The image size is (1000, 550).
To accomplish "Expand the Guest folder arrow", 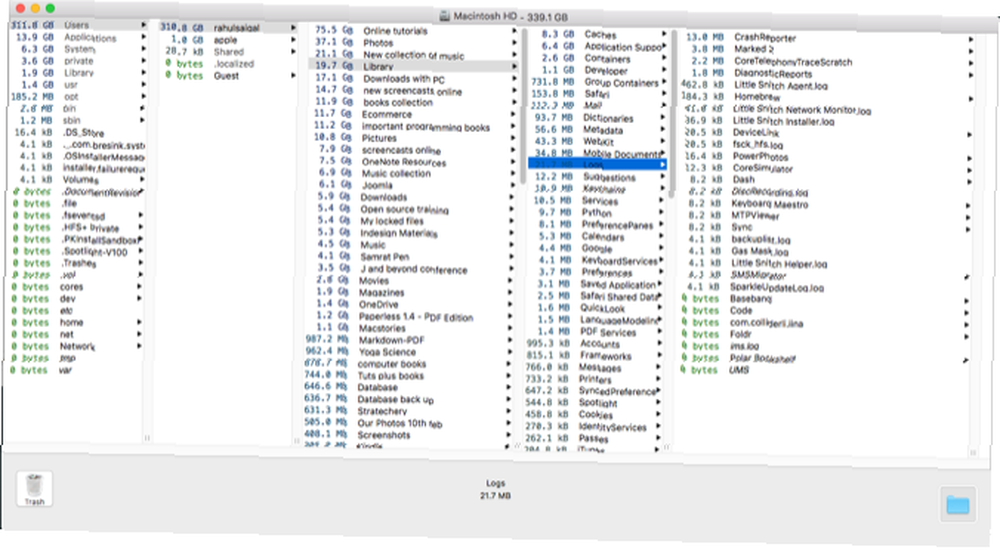I will pyautogui.click(x=293, y=76).
